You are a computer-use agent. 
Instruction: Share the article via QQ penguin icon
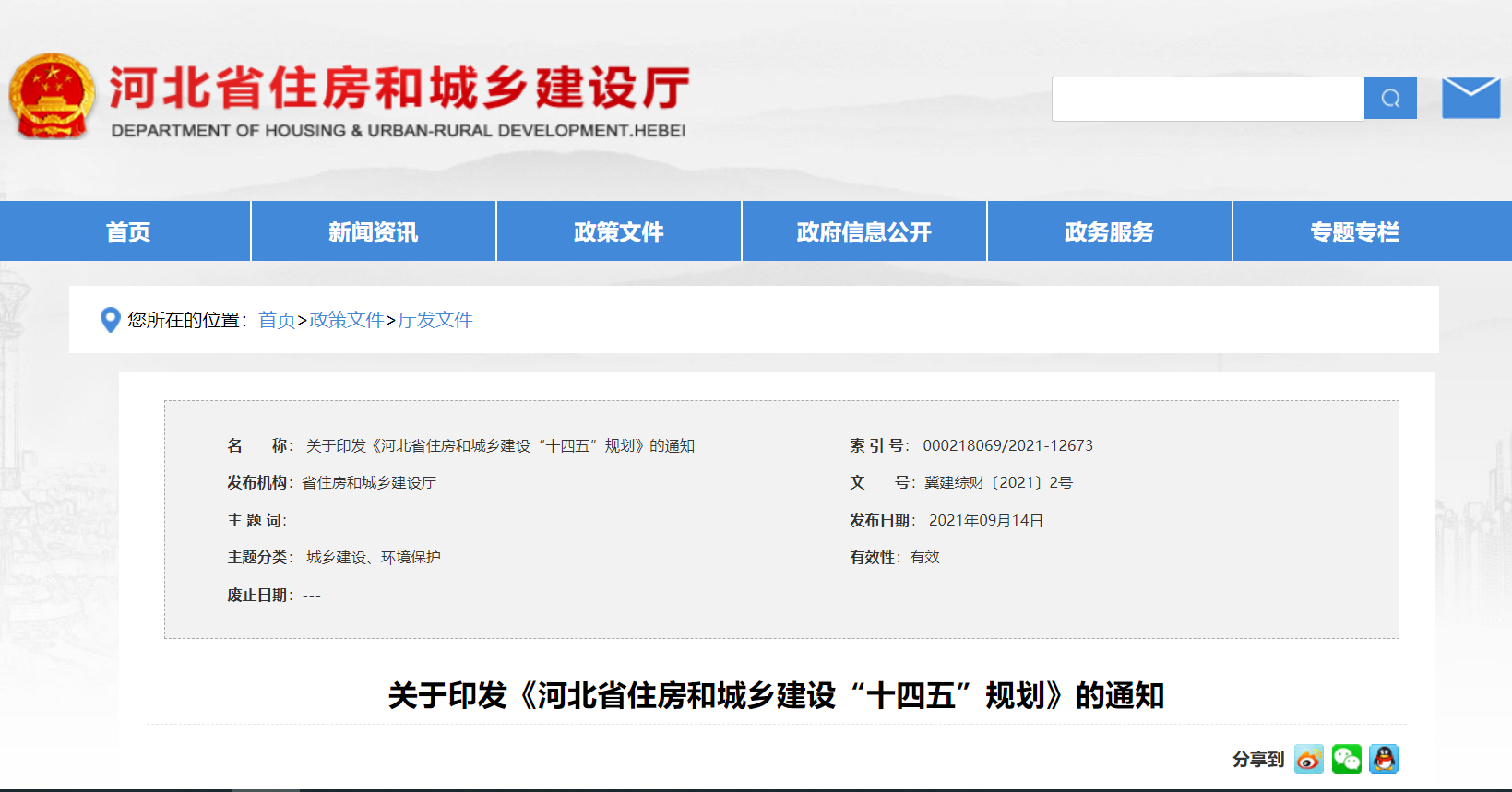(1383, 759)
